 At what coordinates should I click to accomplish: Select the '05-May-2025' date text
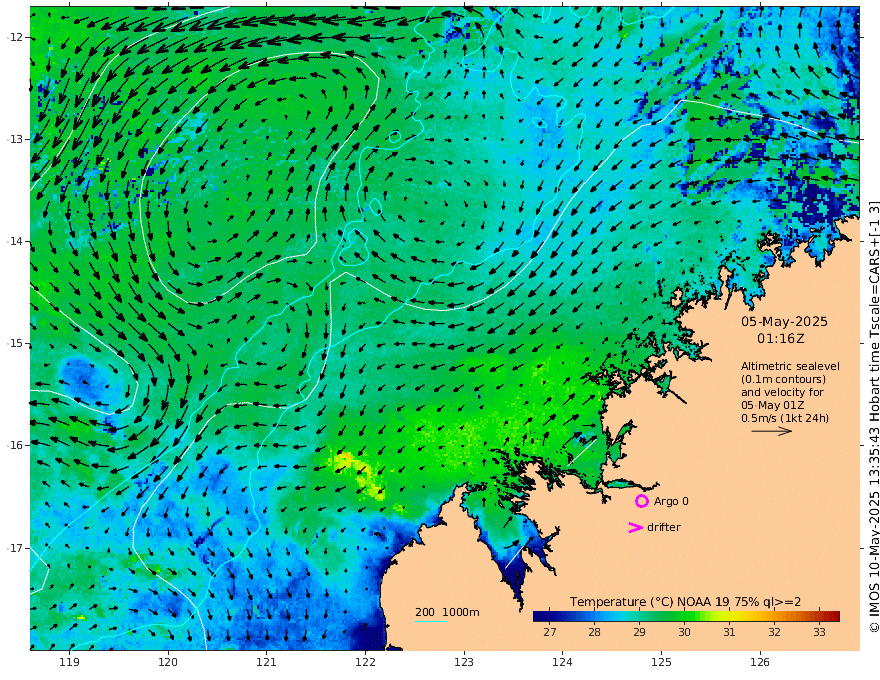pyautogui.click(x=784, y=321)
